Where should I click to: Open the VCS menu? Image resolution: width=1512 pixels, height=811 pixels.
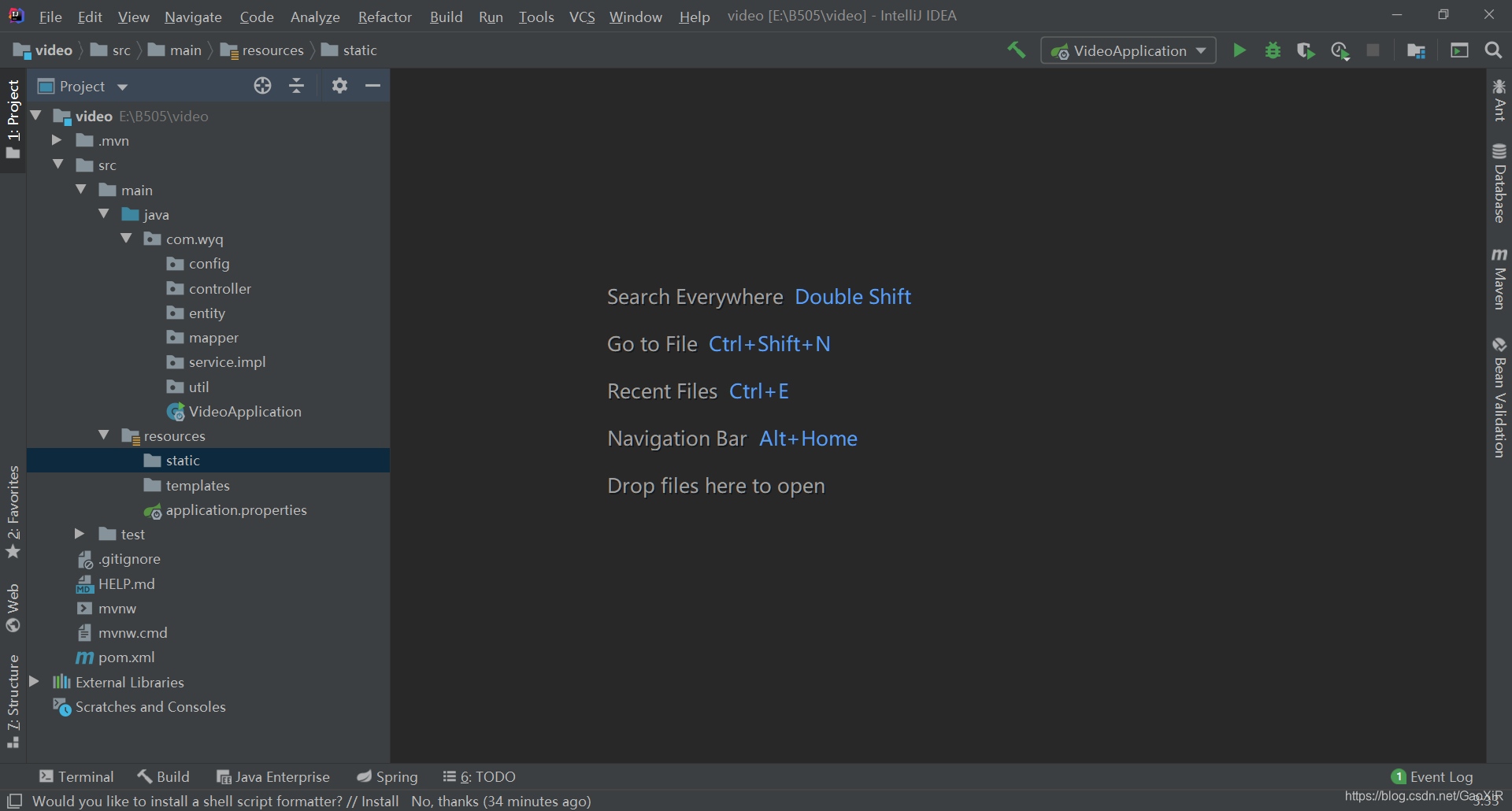[x=582, y=17]
